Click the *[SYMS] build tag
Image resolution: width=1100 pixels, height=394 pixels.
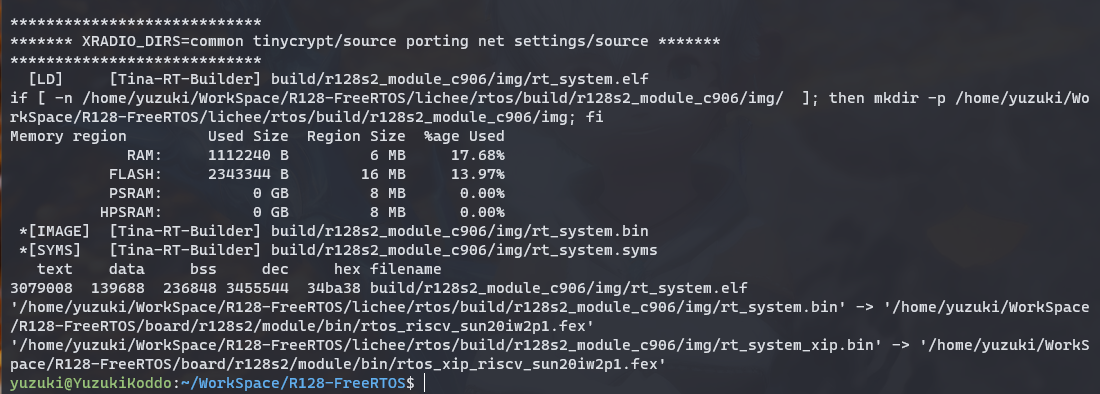[51, 250]
